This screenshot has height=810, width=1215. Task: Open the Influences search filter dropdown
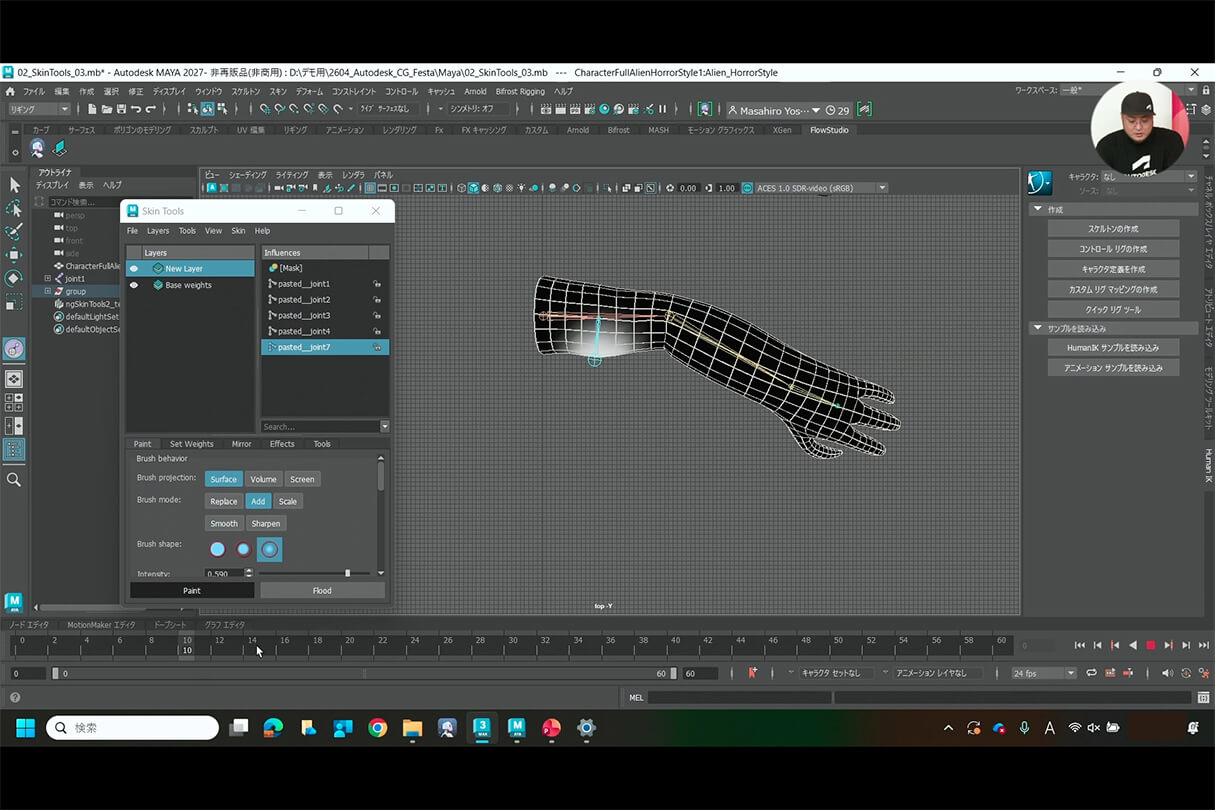[385, 426]
